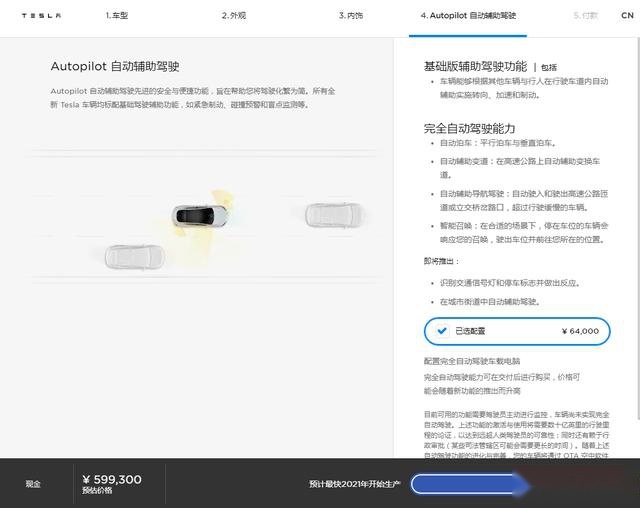The width and height of the screenshot is (640, 508).
Task: Click the white car in the lower lane
Action: [135, 257]
